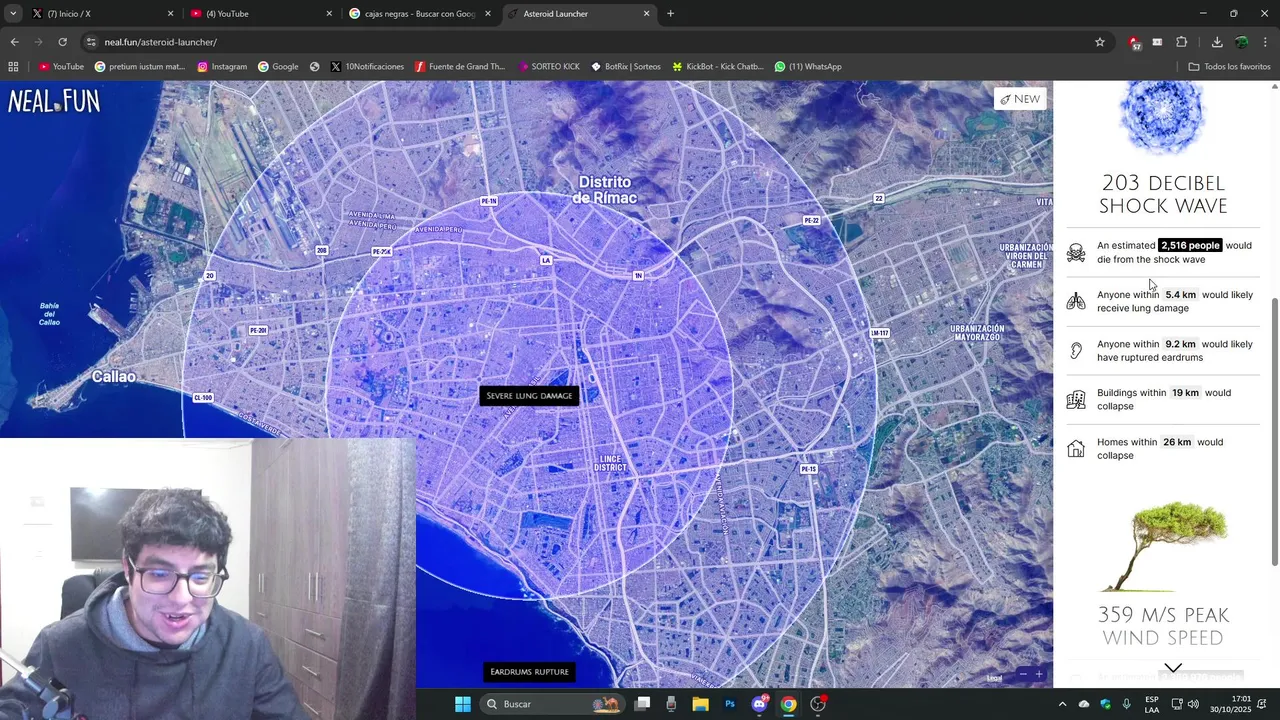
Task: Open the Google bookmark
Action: point(278,67)
